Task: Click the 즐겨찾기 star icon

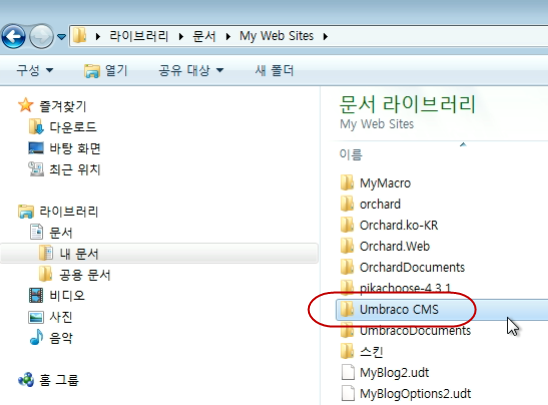Action: point(26,105)
